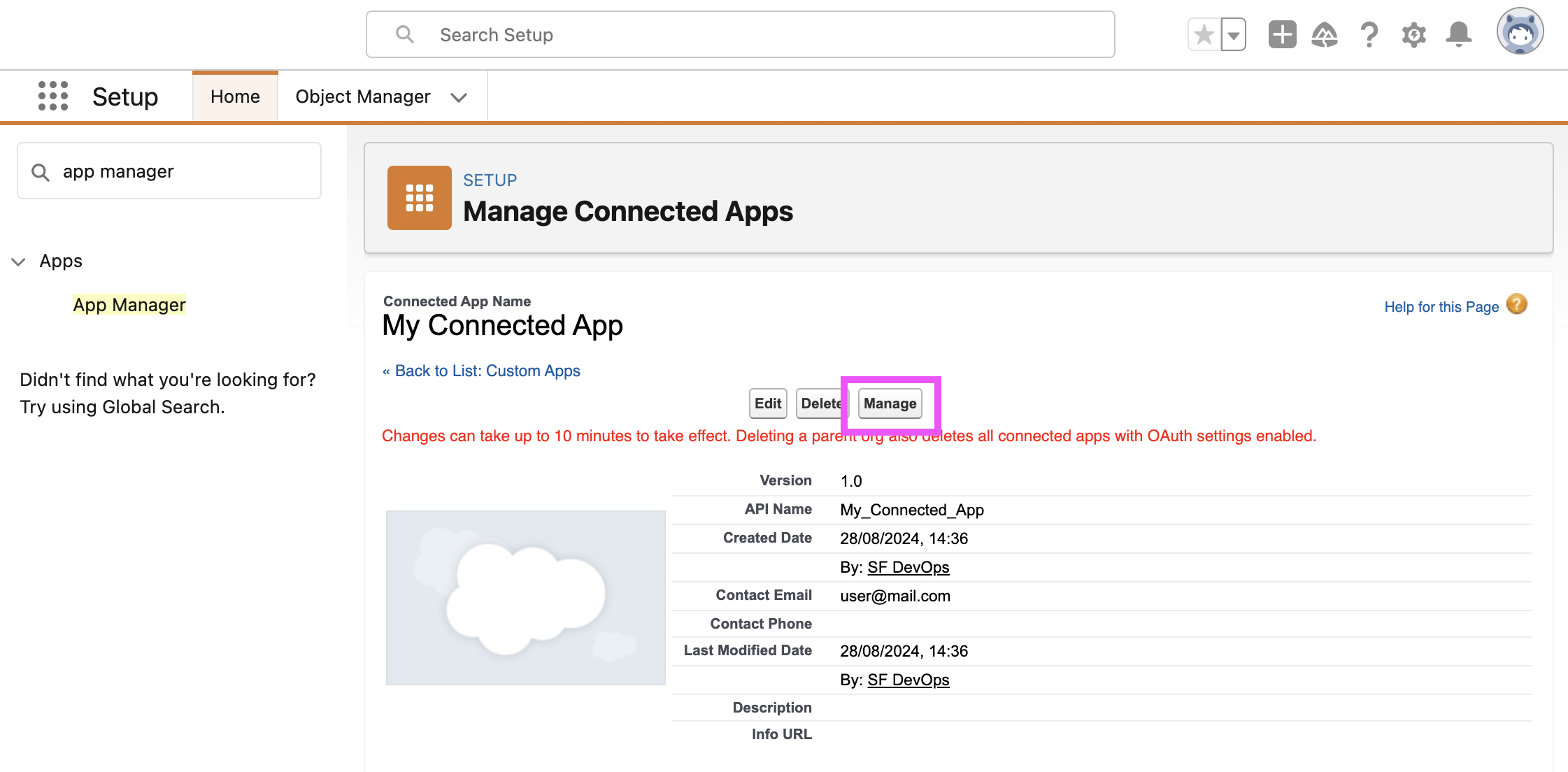Open the global actions plus icon
The image size is (1568, 772).
pos(1282,34)
